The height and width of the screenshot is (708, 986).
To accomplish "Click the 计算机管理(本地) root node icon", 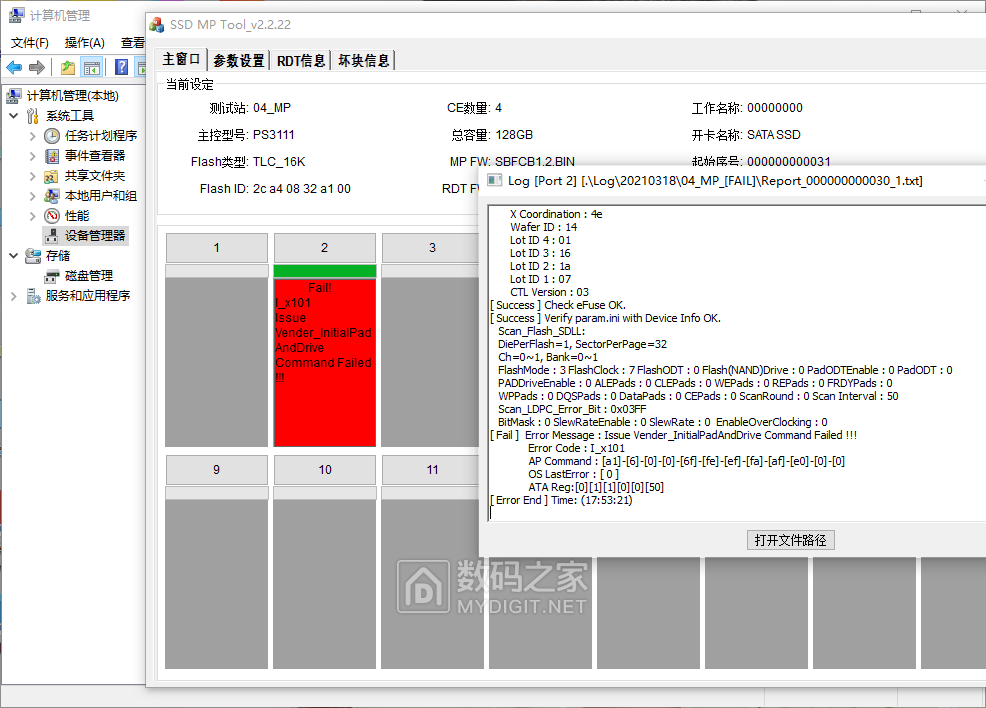I will (14, 96).
